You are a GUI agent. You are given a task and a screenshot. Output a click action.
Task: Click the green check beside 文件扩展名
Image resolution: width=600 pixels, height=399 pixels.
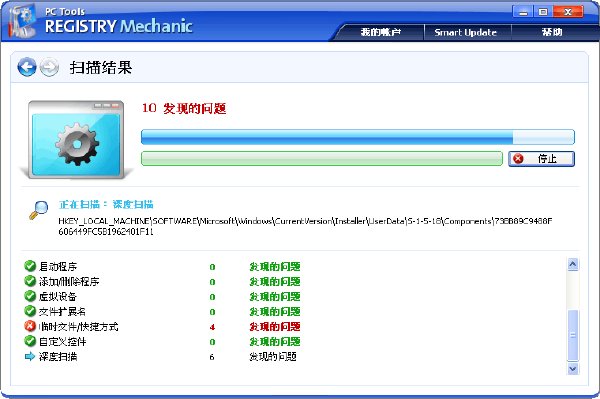[29, 311]
